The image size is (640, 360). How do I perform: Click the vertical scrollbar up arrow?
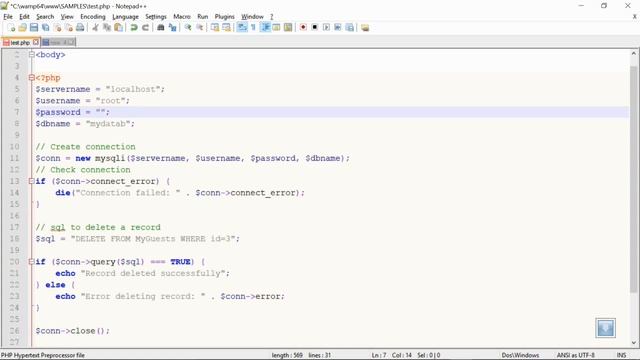pyautogui.click(x=633, y=53)
